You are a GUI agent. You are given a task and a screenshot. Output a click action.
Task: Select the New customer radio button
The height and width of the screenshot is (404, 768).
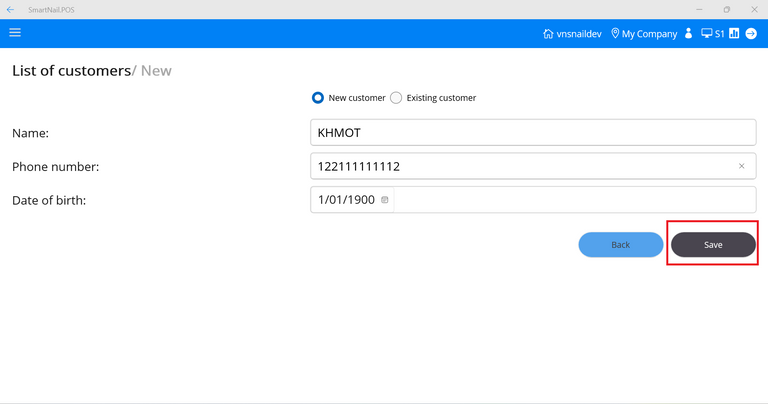318,98
